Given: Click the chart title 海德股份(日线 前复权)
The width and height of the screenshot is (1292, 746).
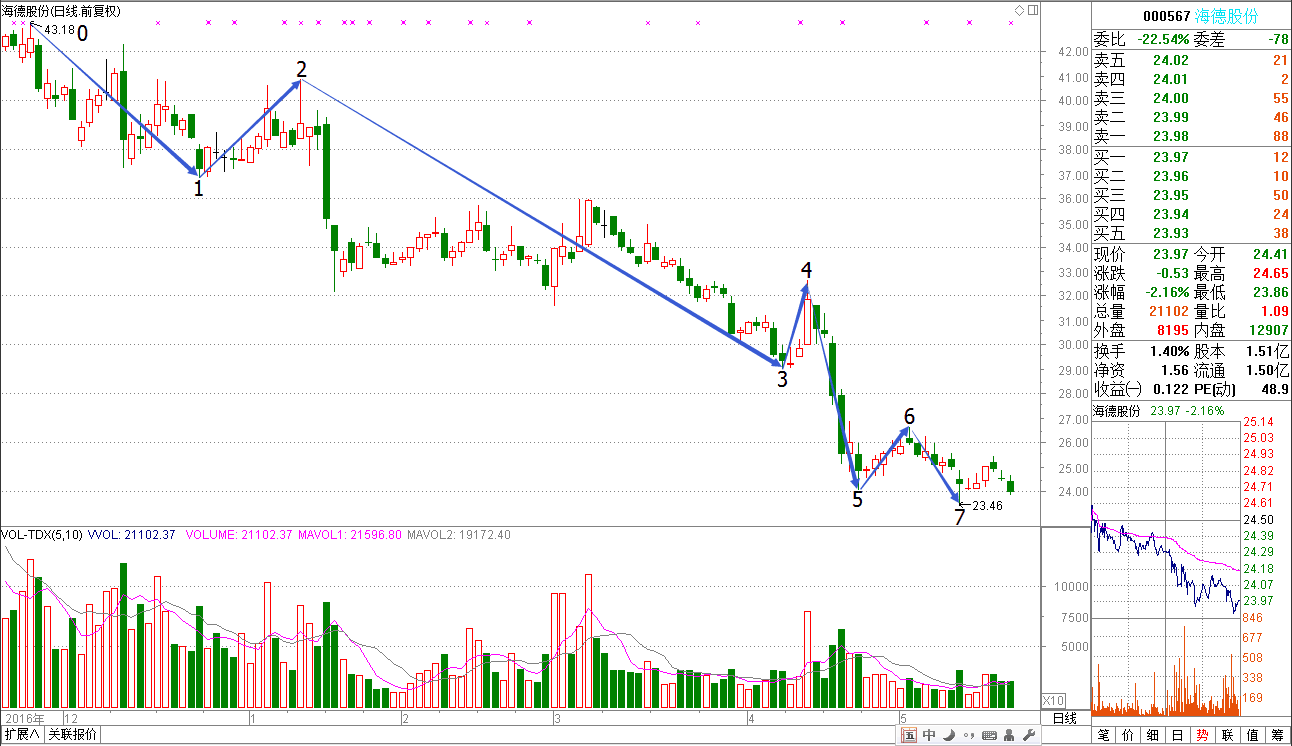Looking at the screenshot, I should point(61,11).
